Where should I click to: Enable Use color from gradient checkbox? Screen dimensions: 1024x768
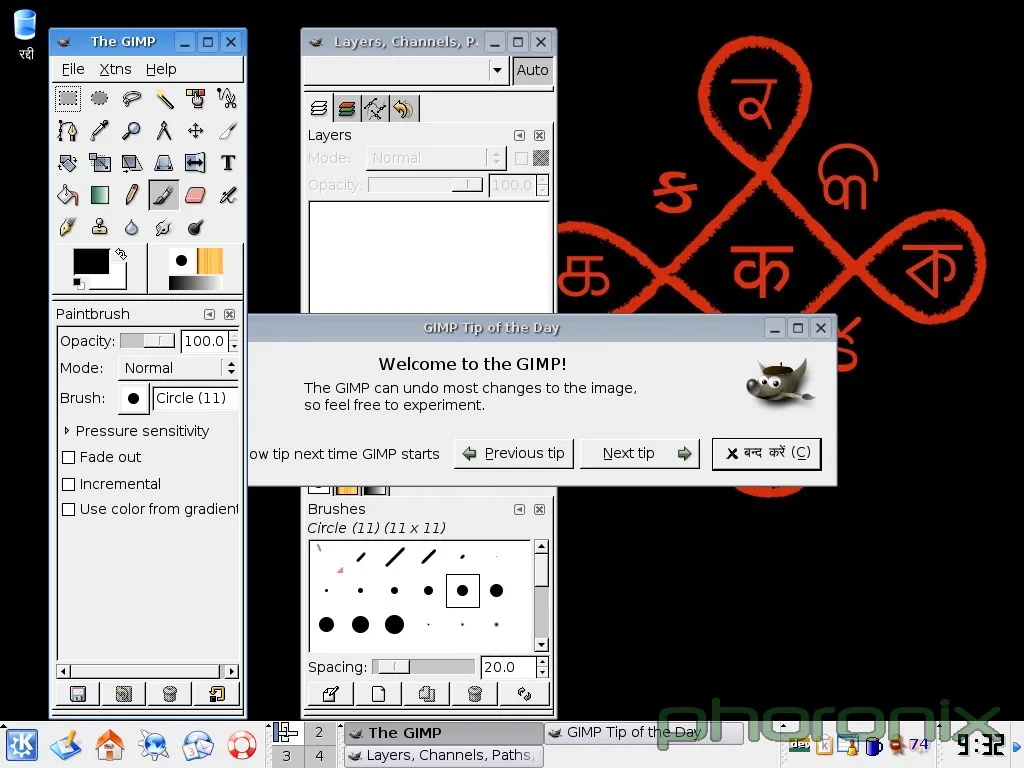(x=69, y=509)
